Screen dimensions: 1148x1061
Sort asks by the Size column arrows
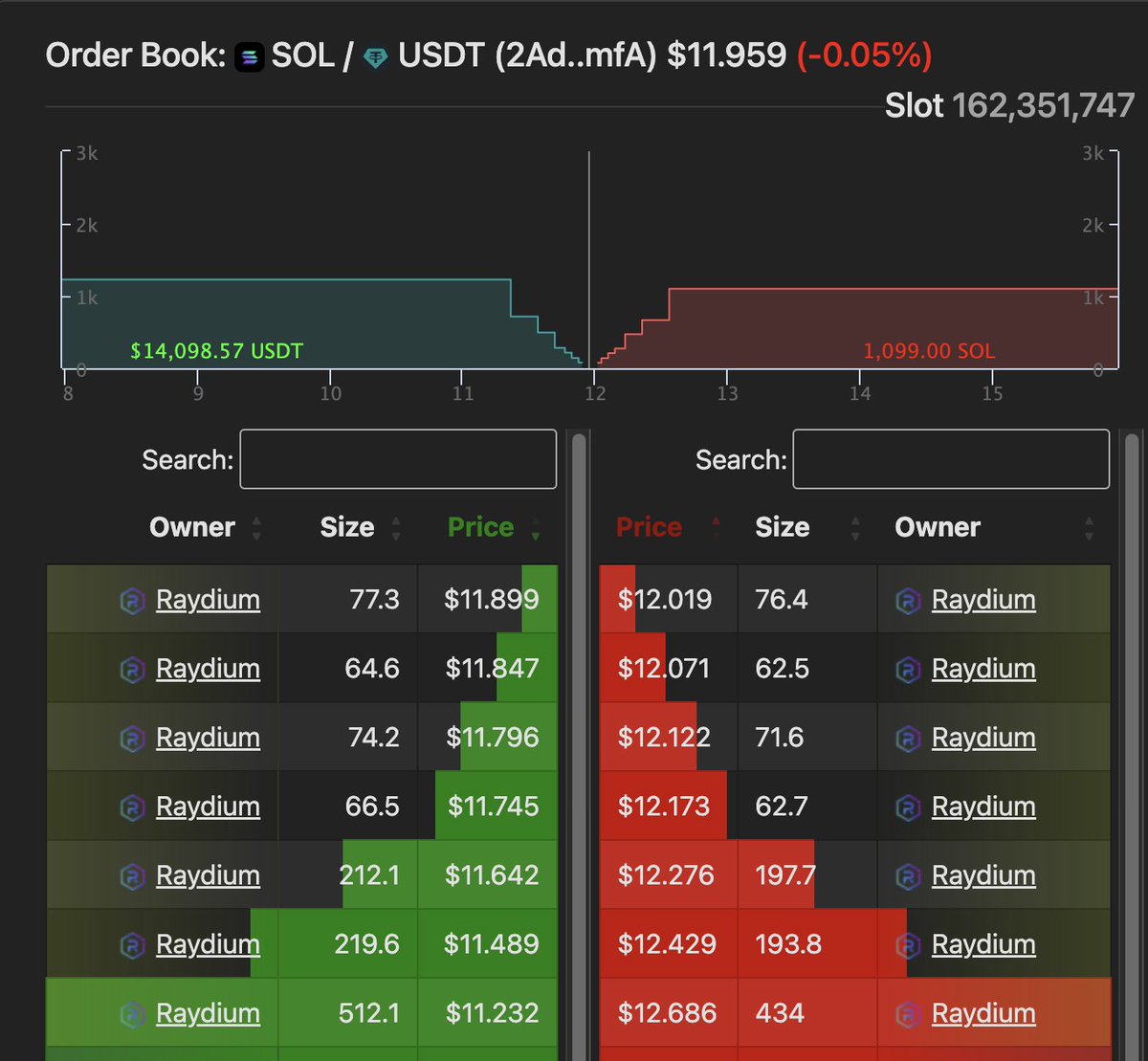(855, 528)
